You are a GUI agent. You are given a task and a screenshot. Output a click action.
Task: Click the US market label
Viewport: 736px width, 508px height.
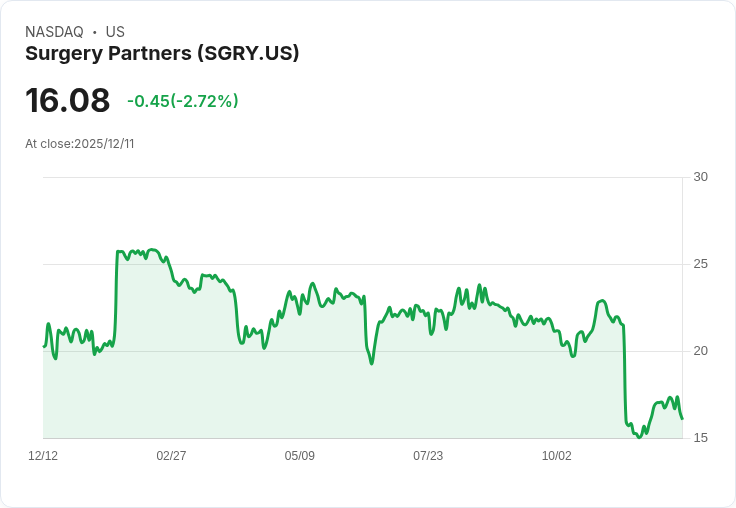point(115,32)
